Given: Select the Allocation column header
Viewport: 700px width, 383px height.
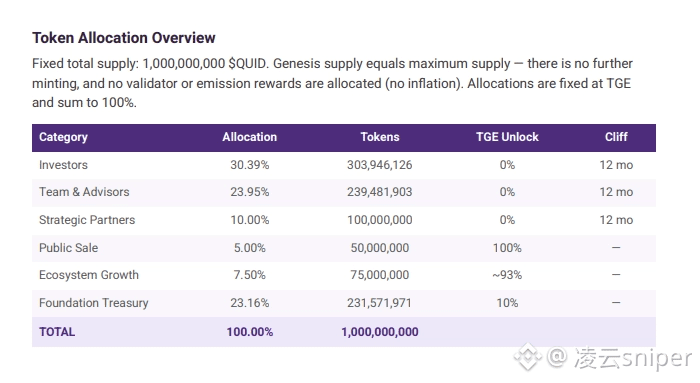Looking at the screenshot, I should 250,137.
